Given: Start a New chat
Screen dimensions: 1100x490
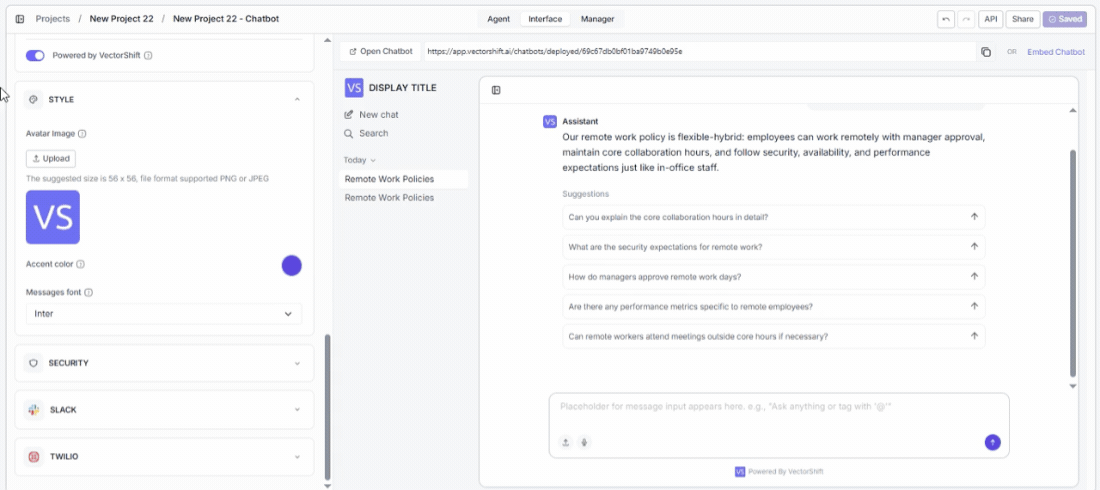Looking at the screenshot, I should [x=372, y=114].
